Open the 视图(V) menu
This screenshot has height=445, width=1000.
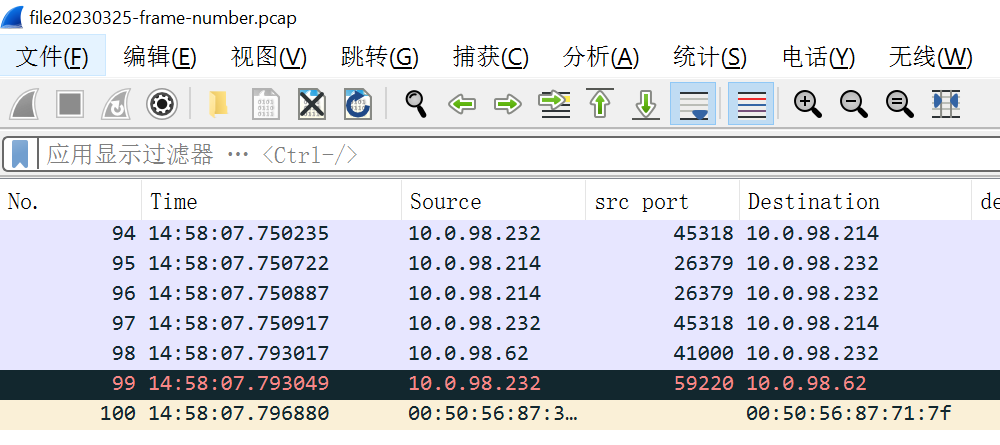pyautogui.click(x=268, y=57)
